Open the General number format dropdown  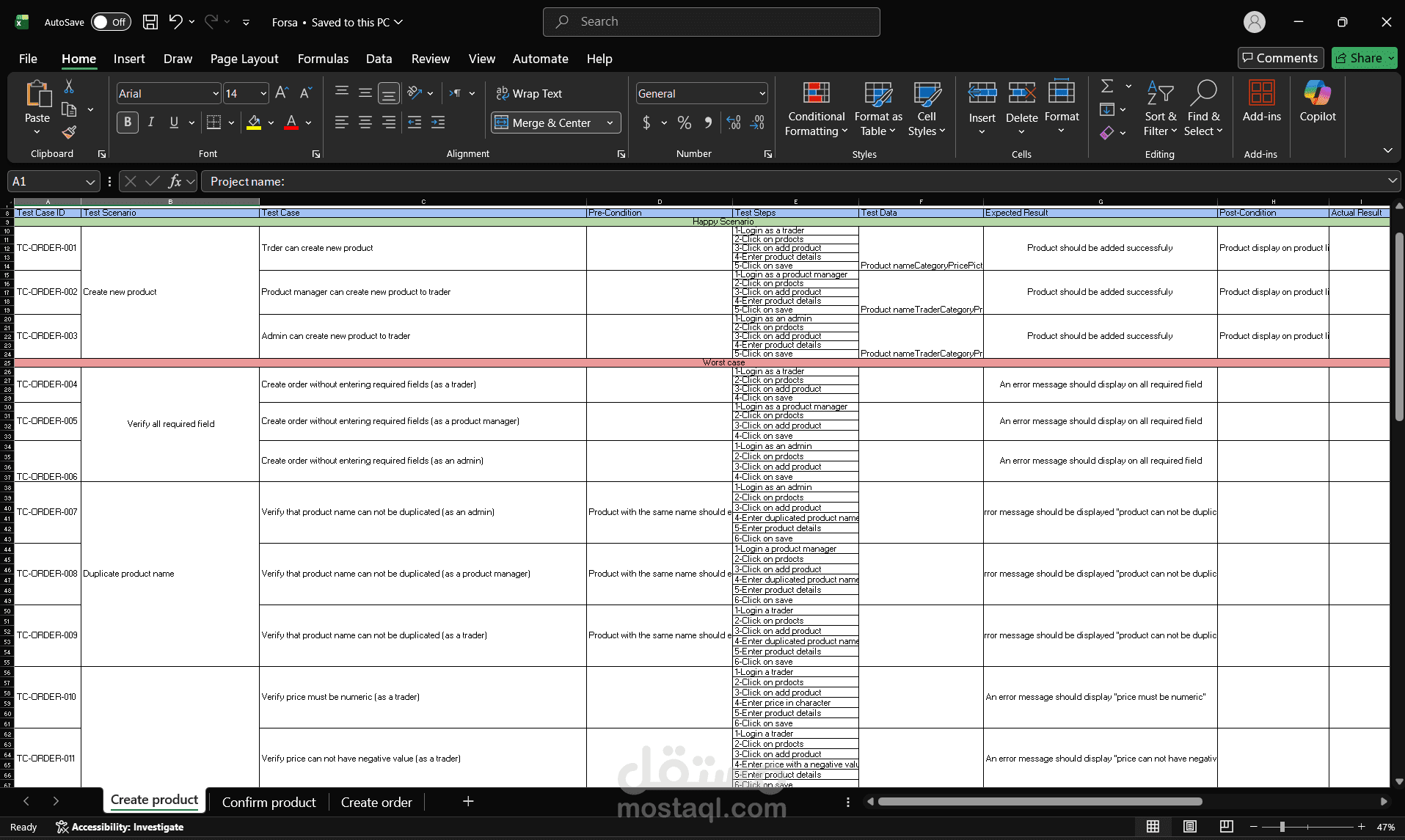(762, 93)
